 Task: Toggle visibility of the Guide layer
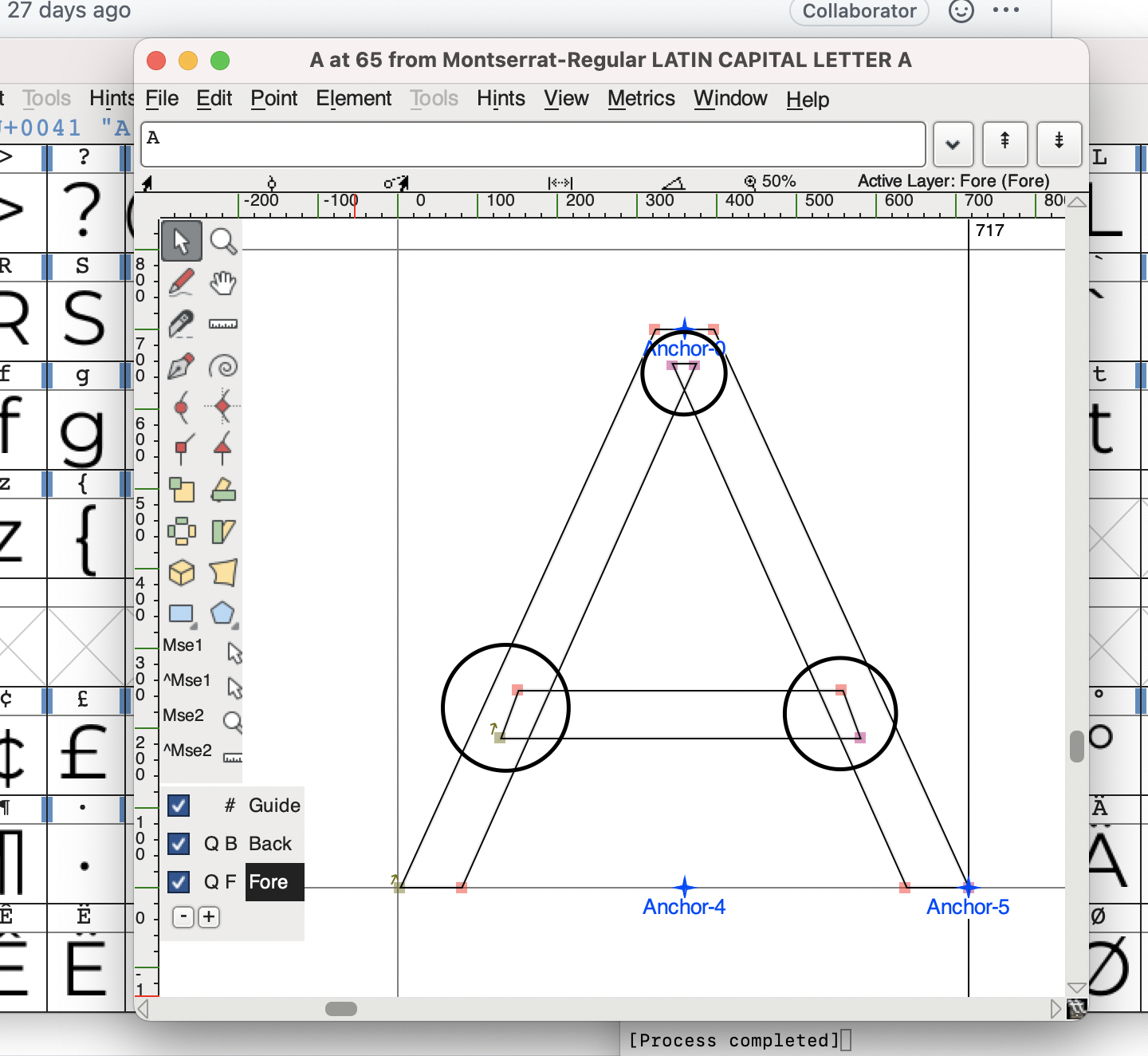pos(179,806)
